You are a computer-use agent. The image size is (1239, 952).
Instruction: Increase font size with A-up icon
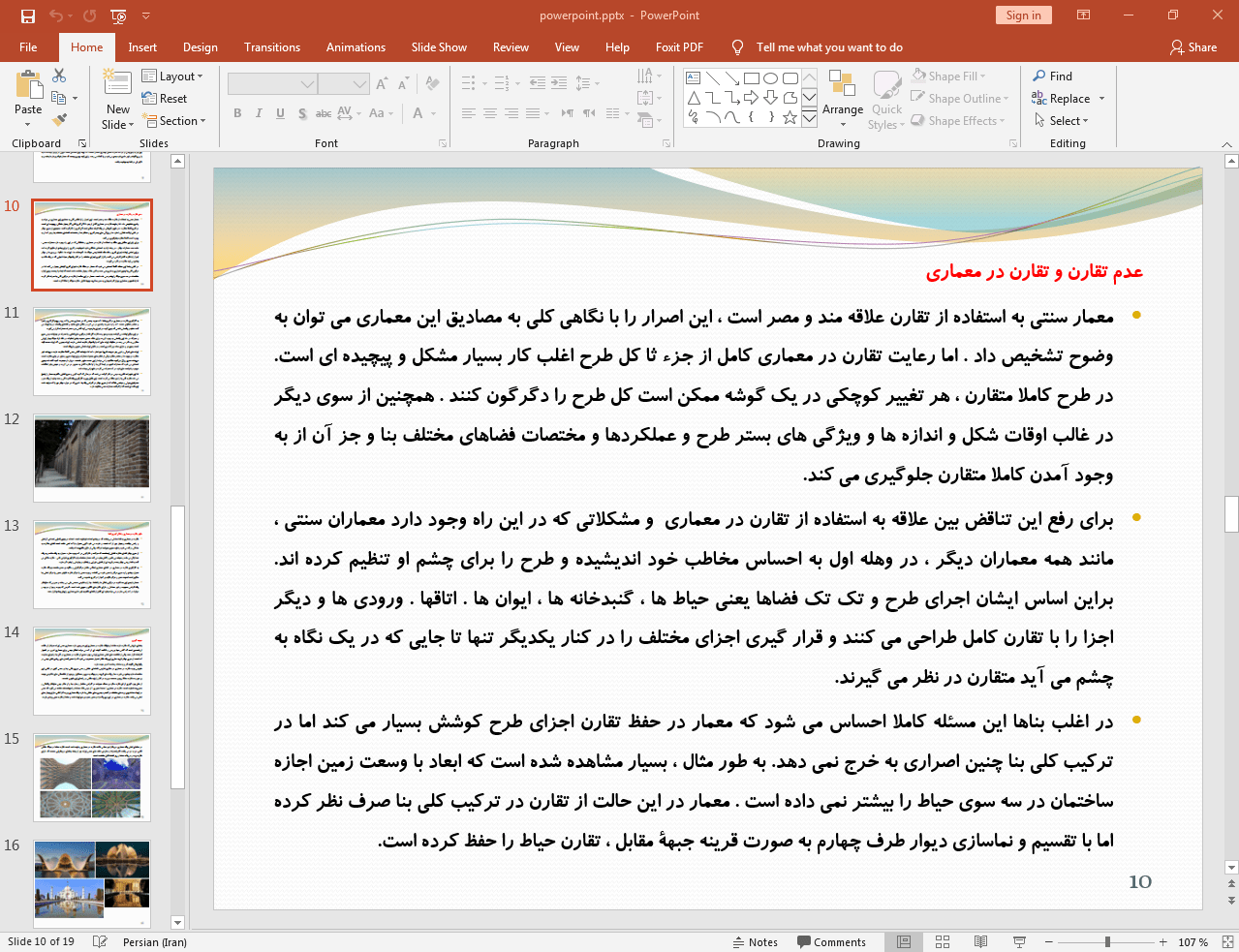(x=382, y=84)
